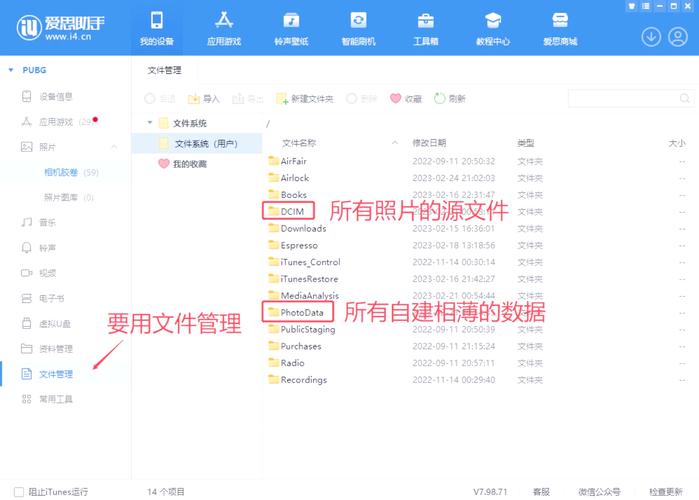The height and width of the screenshot is (500, 699).
Task: Open 智能刷机 flashing icon
Action: click(358, 20)
